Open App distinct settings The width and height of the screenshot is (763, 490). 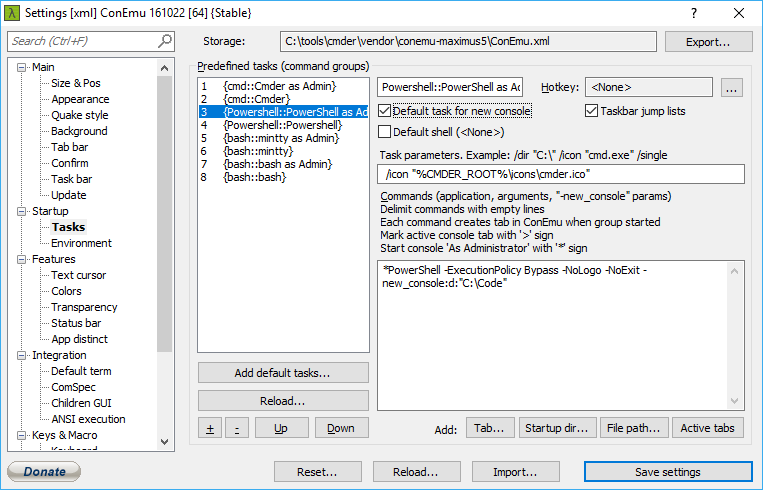[x=79, y=339]
